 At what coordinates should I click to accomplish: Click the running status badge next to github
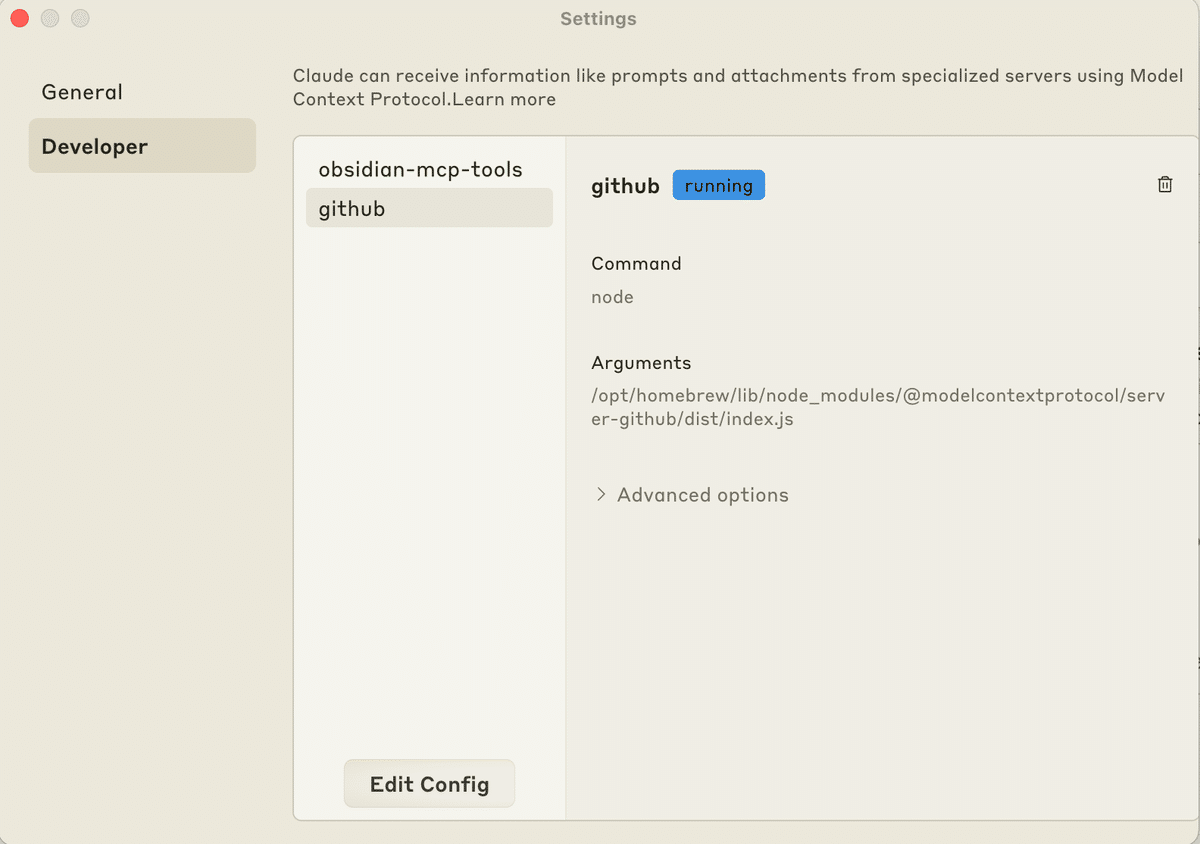pos(718,184)
